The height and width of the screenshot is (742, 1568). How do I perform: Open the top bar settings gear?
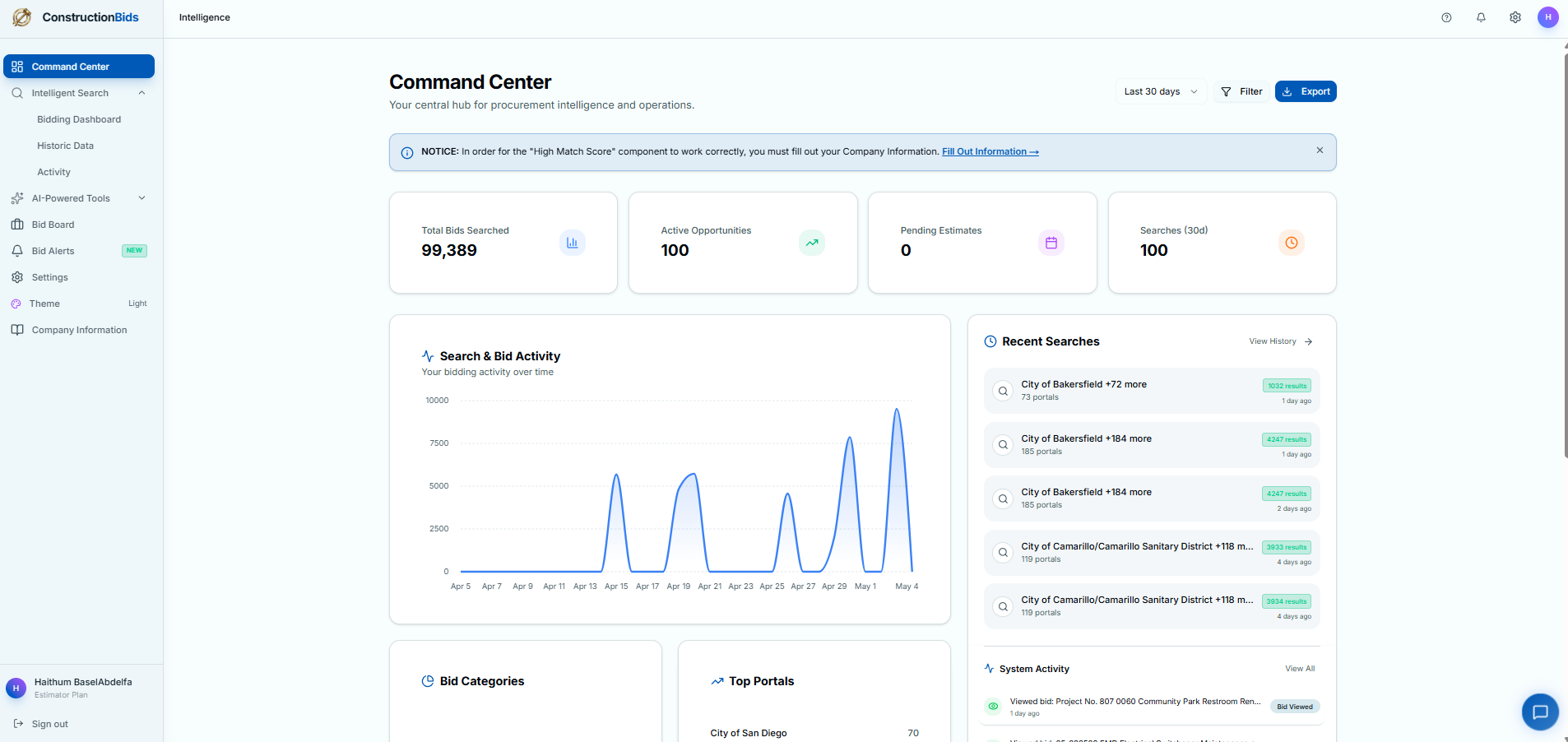(1515, 17)
